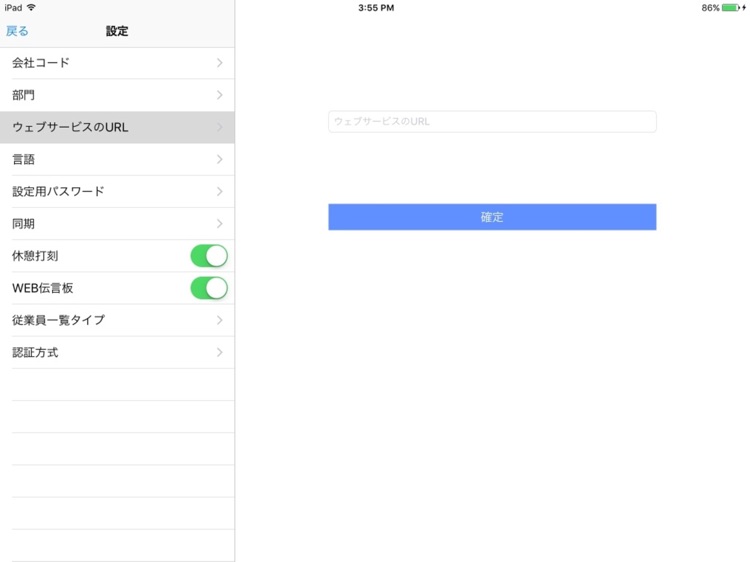This screenshot has width=750, height=562.
Task: Click the 設定 title header
Action: click(117, 31)
